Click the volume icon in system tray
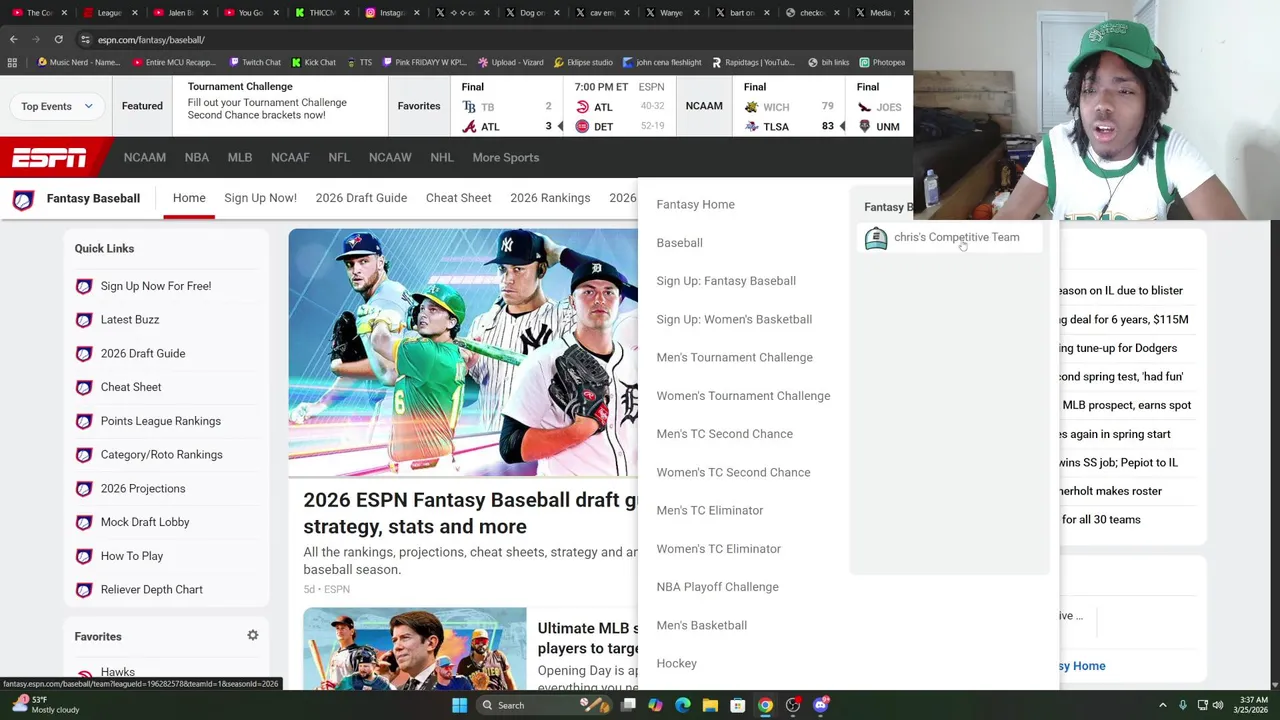This screenshot has height=720, width=1280. point(1220,705)
